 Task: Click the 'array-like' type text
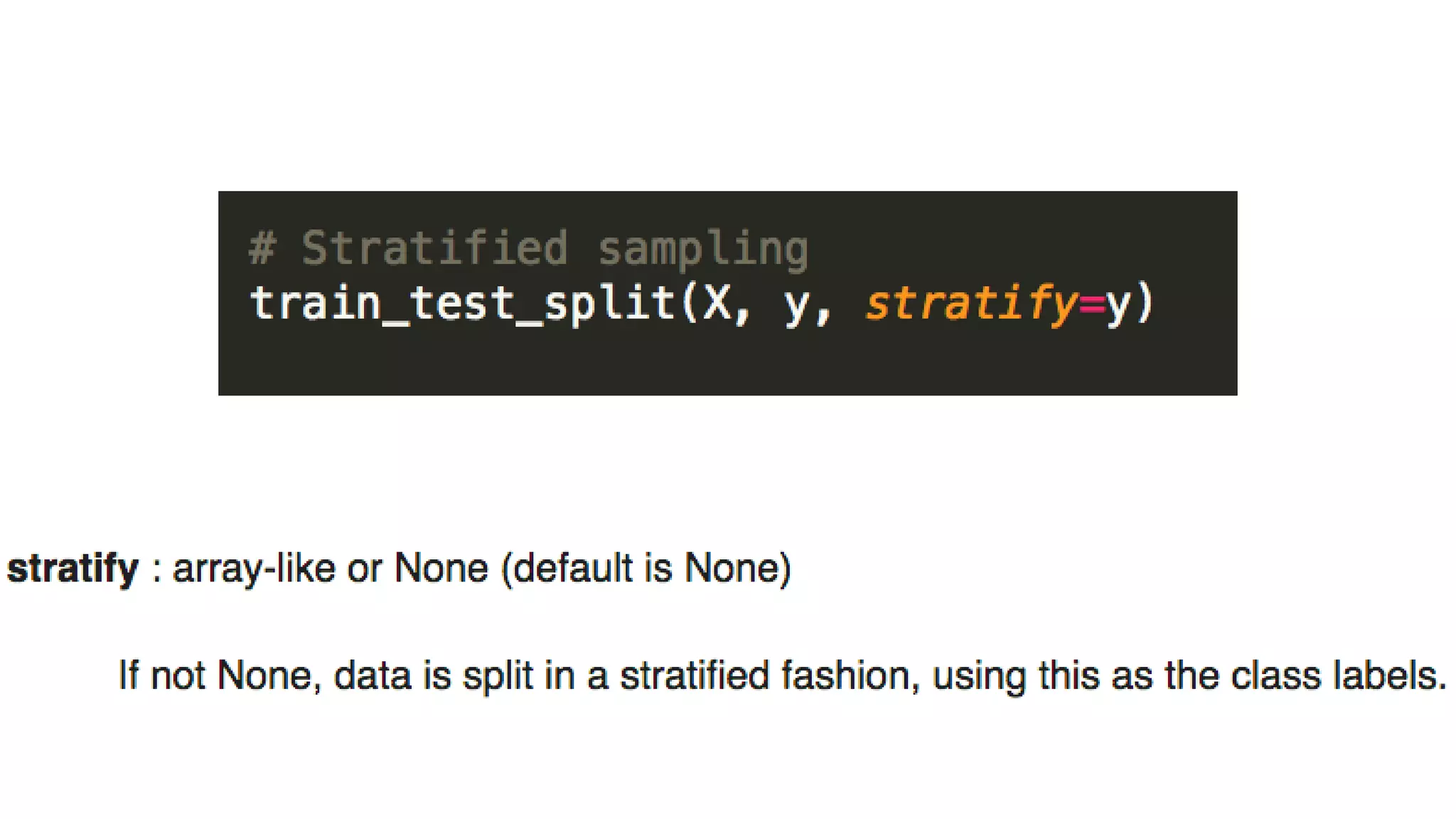tap(254, 569)
